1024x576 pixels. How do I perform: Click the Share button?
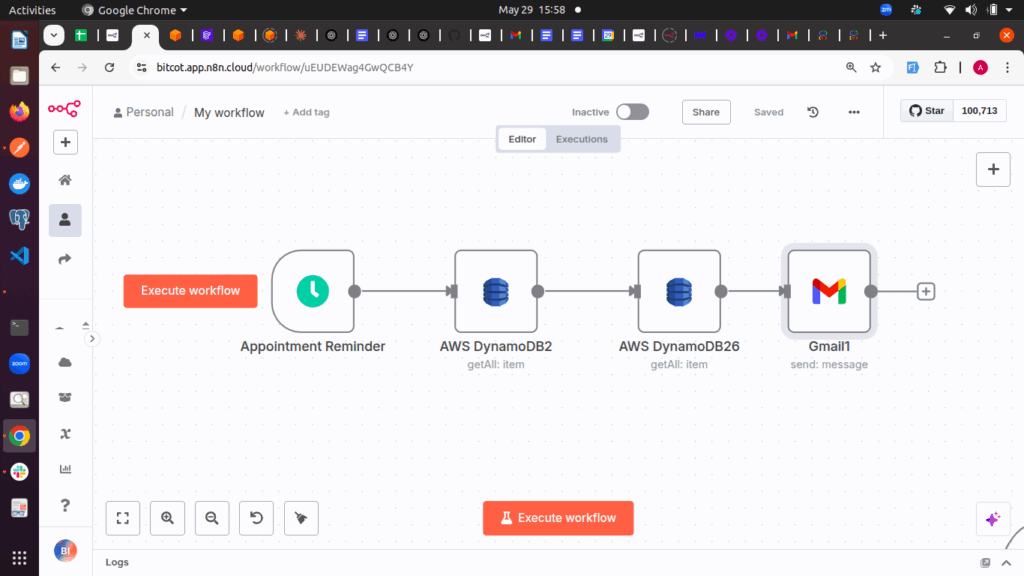pos(706,112)
